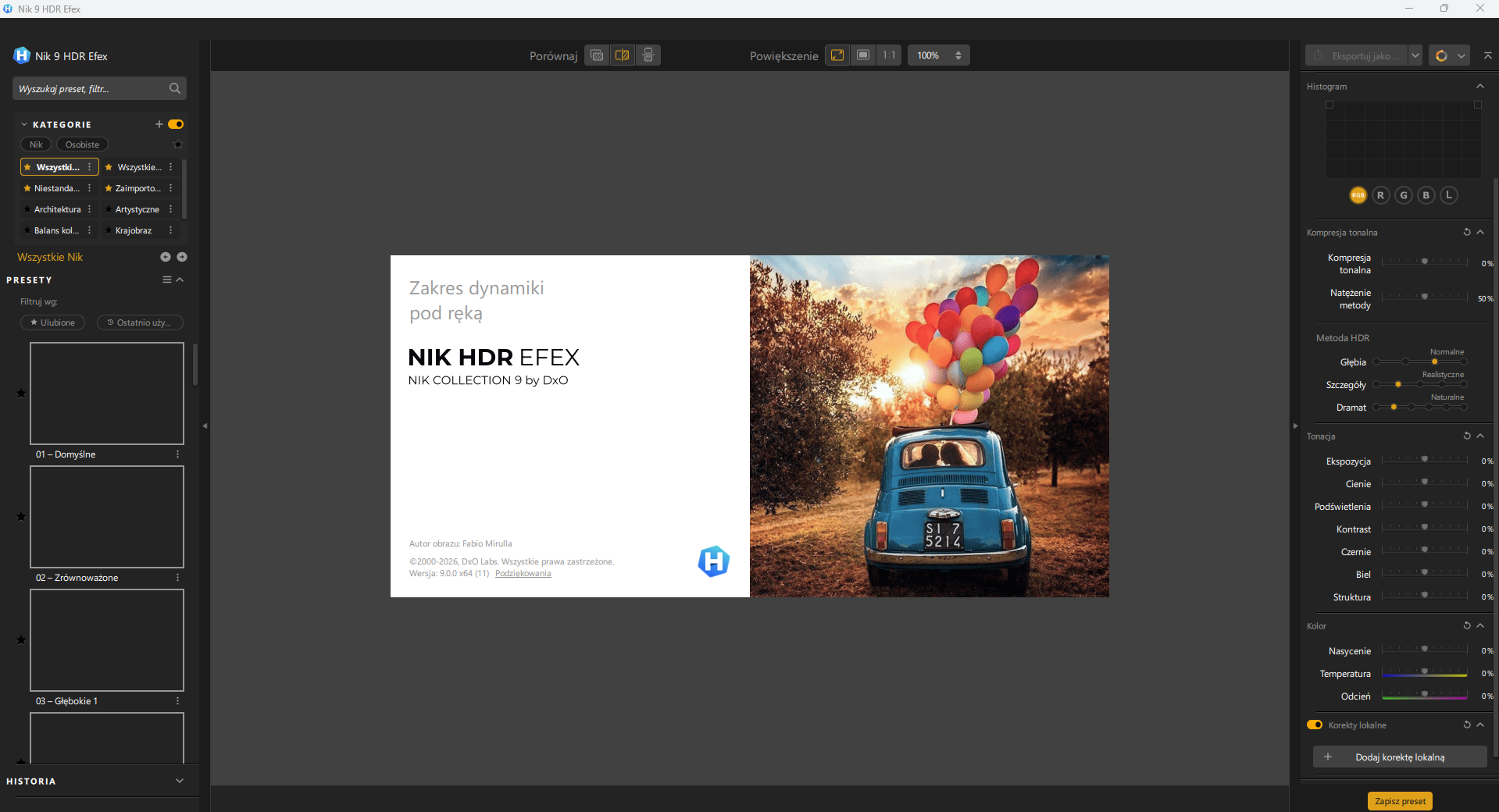Collapse the Histogram section
1499x812 pixels.
click(1480, 86)
